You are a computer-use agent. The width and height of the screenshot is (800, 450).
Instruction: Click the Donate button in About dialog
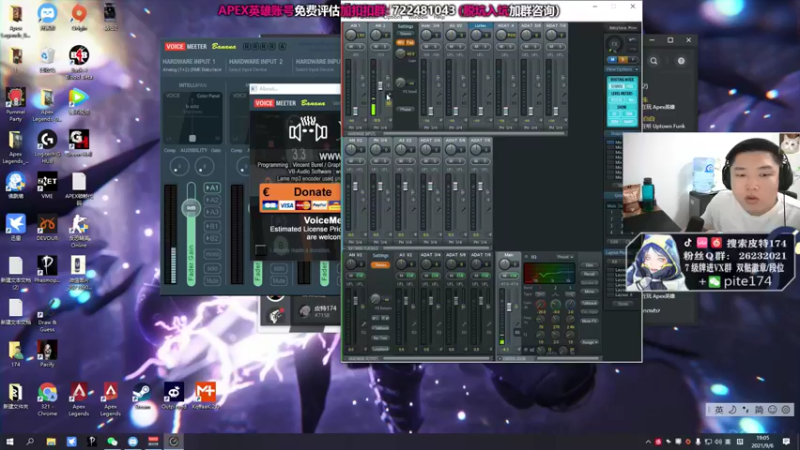point(300,198)
